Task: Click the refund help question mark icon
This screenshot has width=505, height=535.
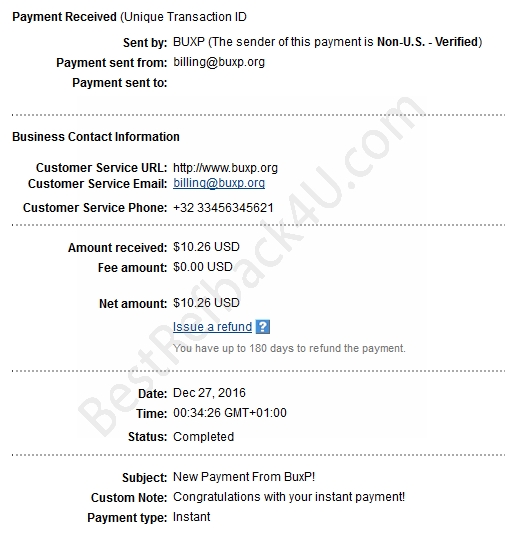Action: [263, 327]
